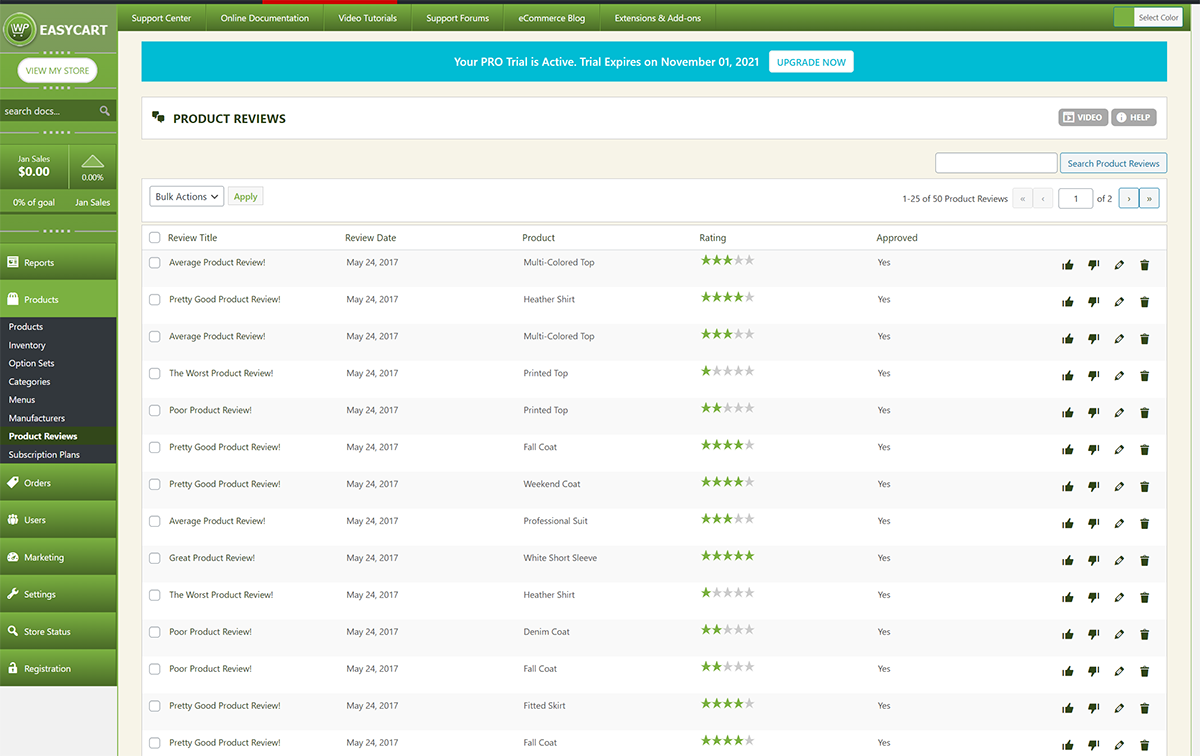This screenshot has width=1200, height=756.
Task: Open the Bulk Actions dropdown
Action: 187,197
